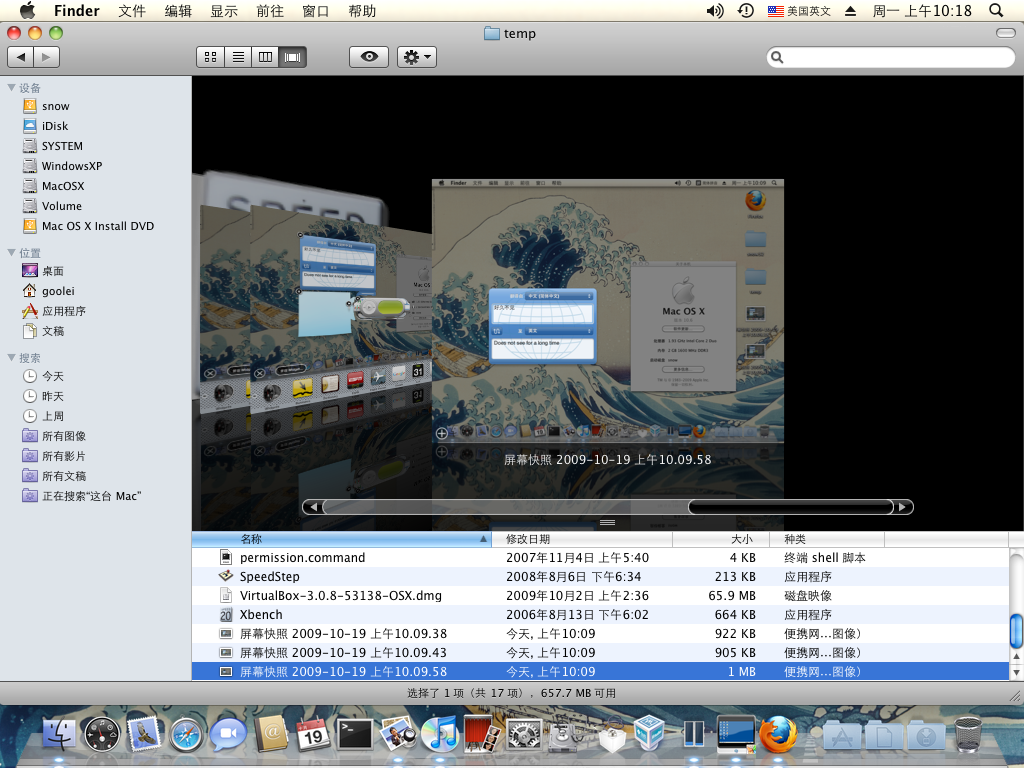Select the snow disk in sidebar

[x=56, y=106]
